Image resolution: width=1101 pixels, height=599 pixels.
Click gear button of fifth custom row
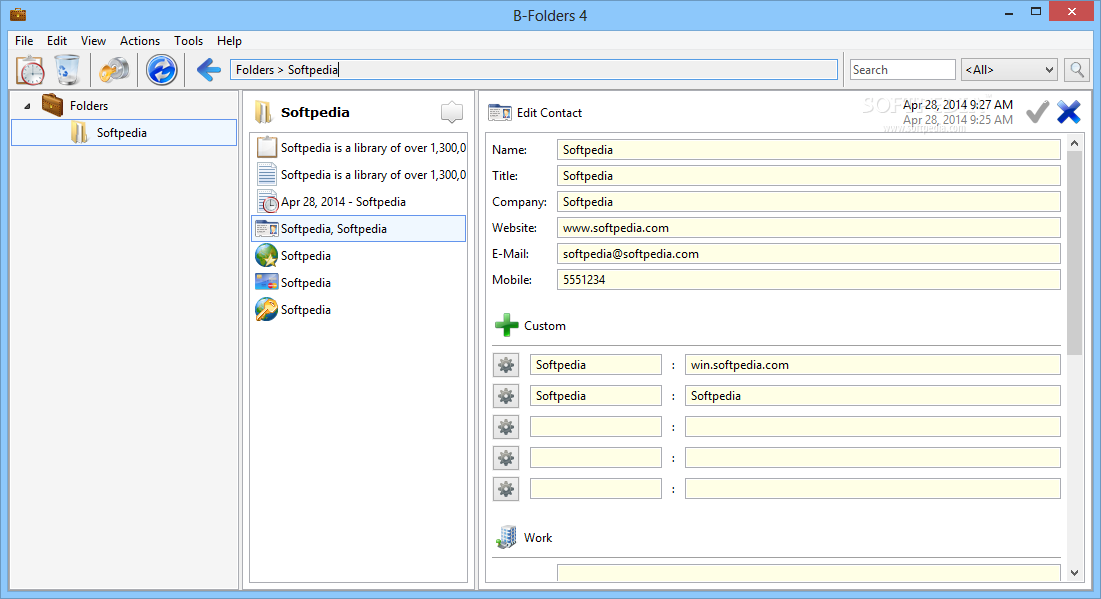pos(506,489)
